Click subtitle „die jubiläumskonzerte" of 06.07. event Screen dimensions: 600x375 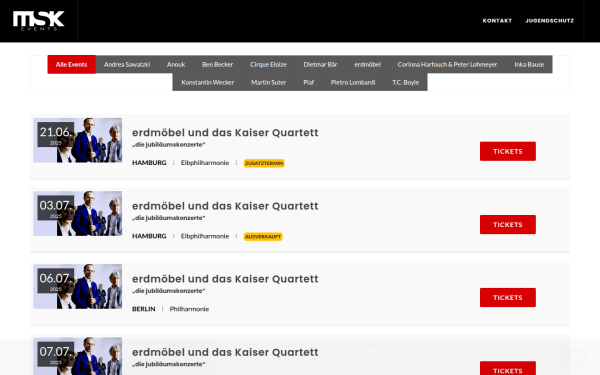[169, 291]
